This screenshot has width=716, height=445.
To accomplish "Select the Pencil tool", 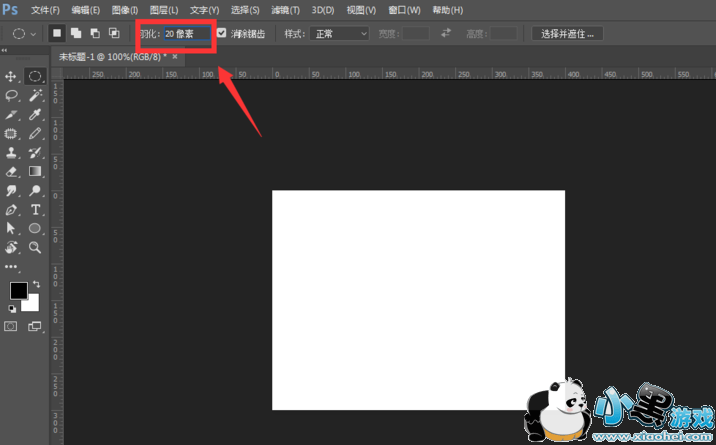I will (x=35, y=134).
